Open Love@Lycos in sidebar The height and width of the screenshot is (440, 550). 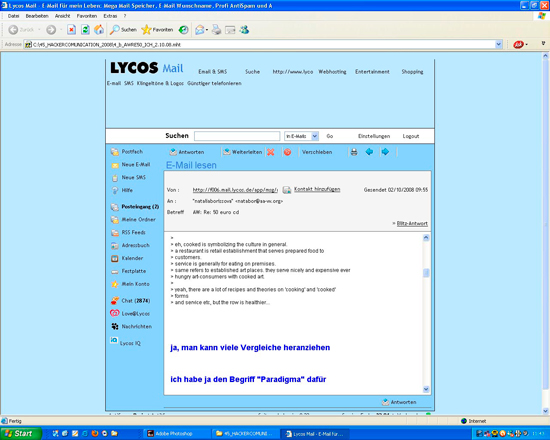[x=130, y=313]
